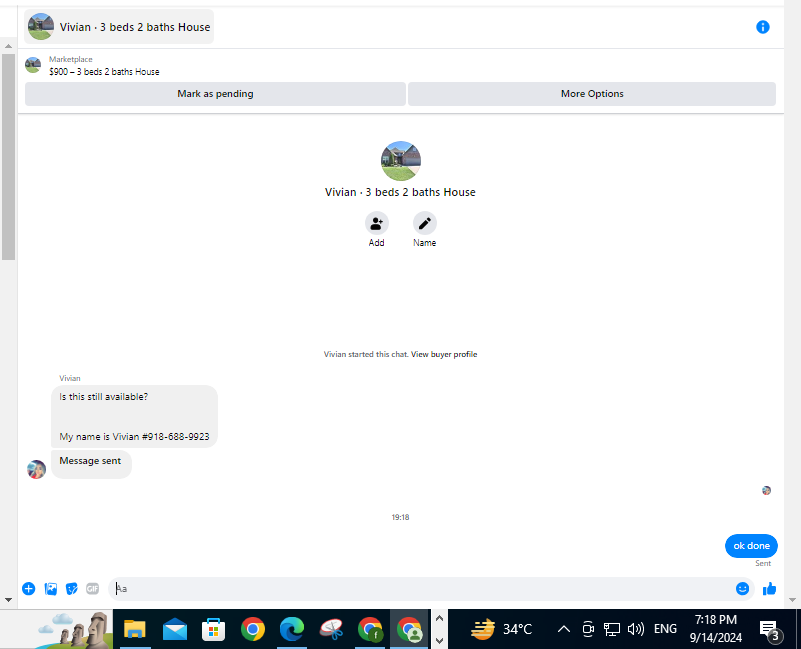This screenshot has width=801, height=649.
Task: Show hidden system tray icons
Action: 563,629
